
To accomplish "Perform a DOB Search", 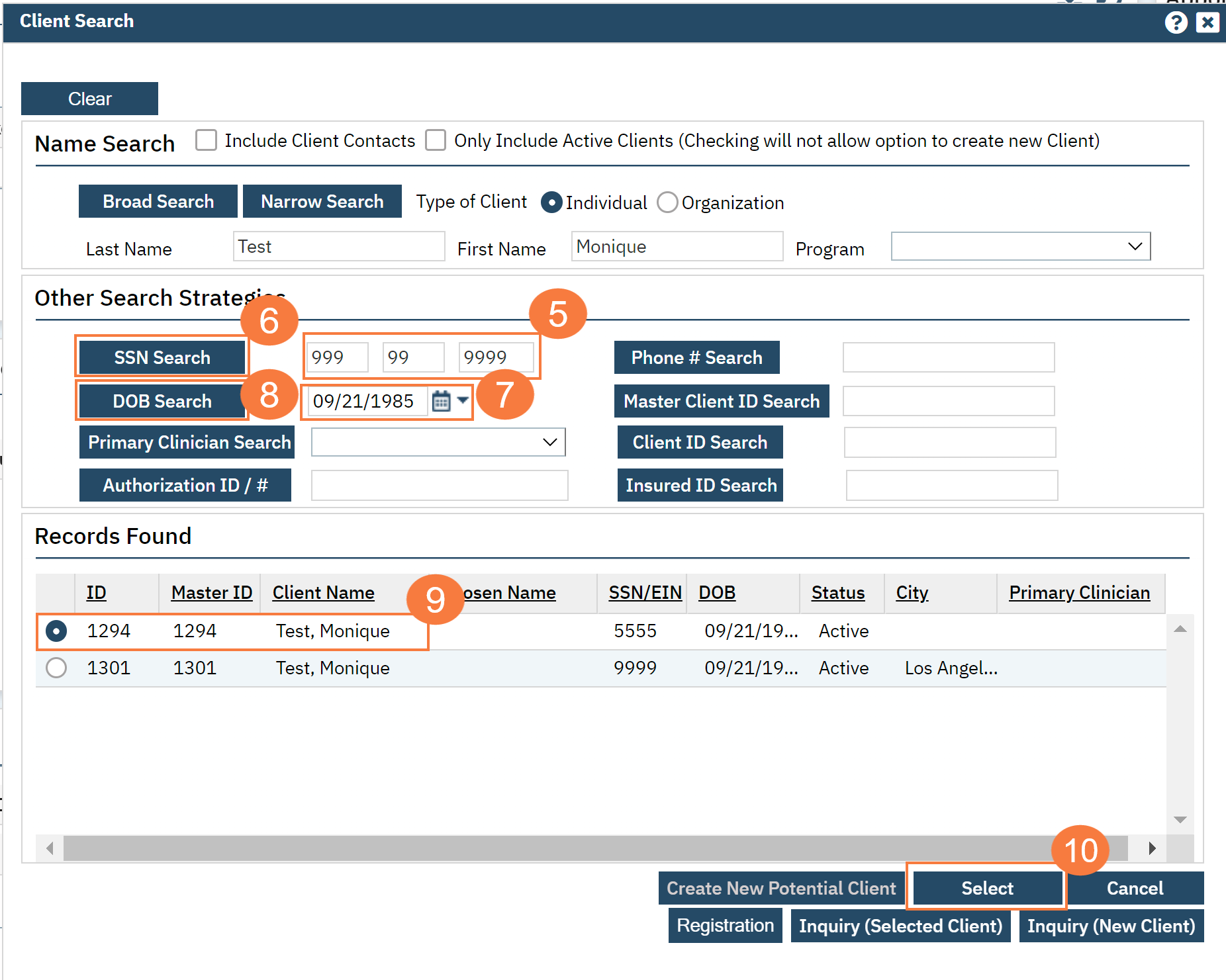I will click(x=162, y=400).
